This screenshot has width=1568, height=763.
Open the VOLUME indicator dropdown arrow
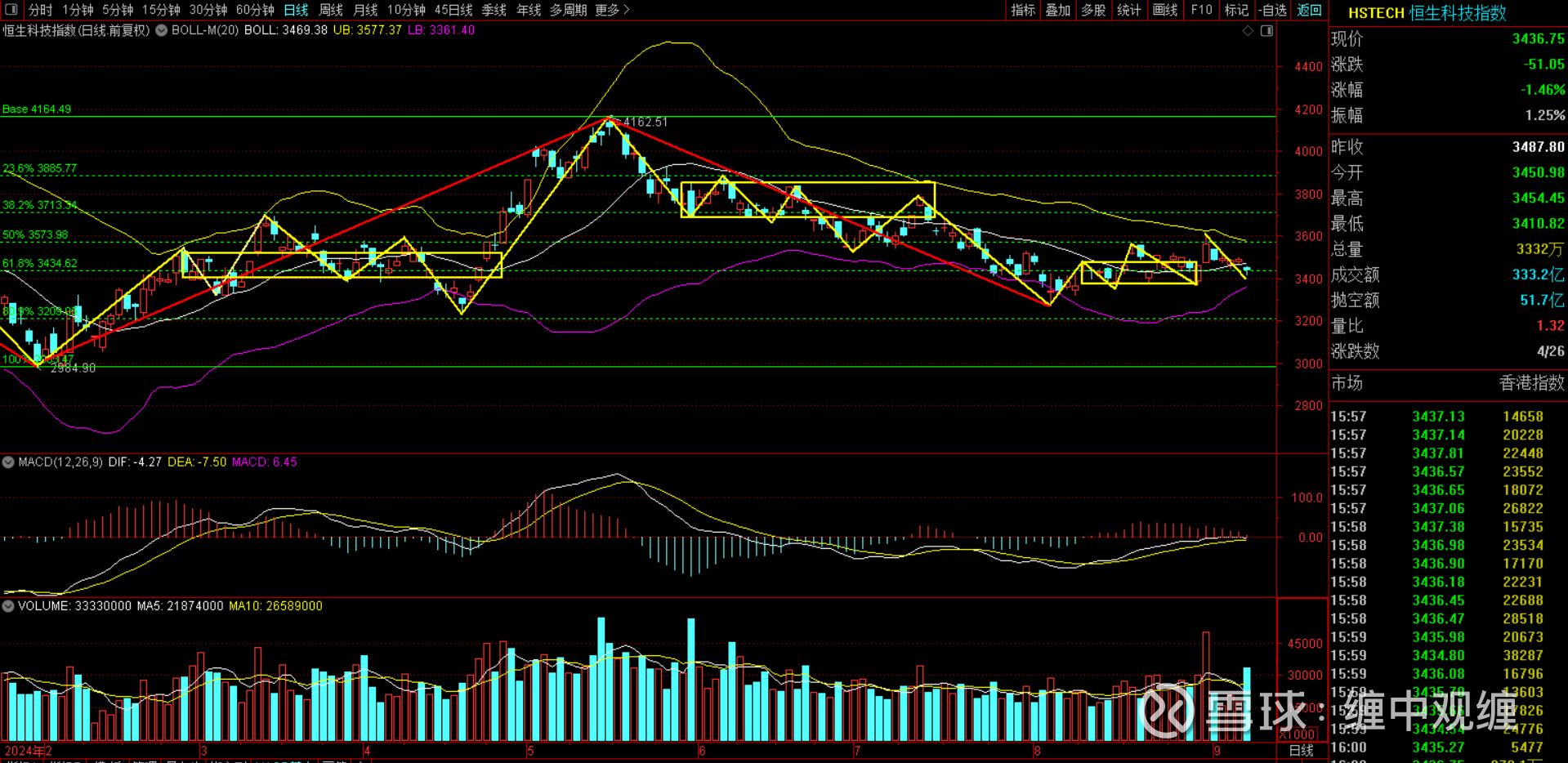tap(8, 606)
